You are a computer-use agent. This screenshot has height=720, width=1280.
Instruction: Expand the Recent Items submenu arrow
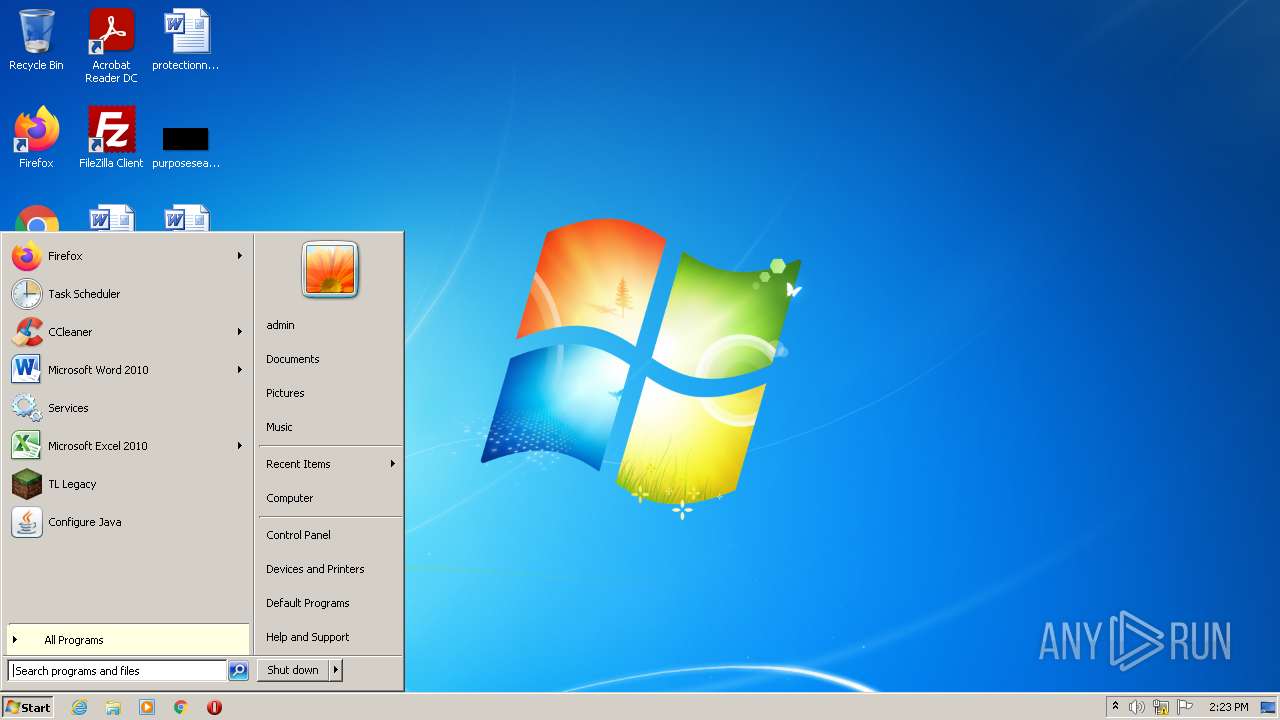click(393, 464)
